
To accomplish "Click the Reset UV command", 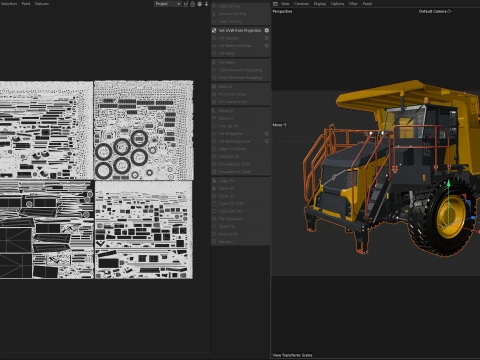I will click(x=240, y=196).
